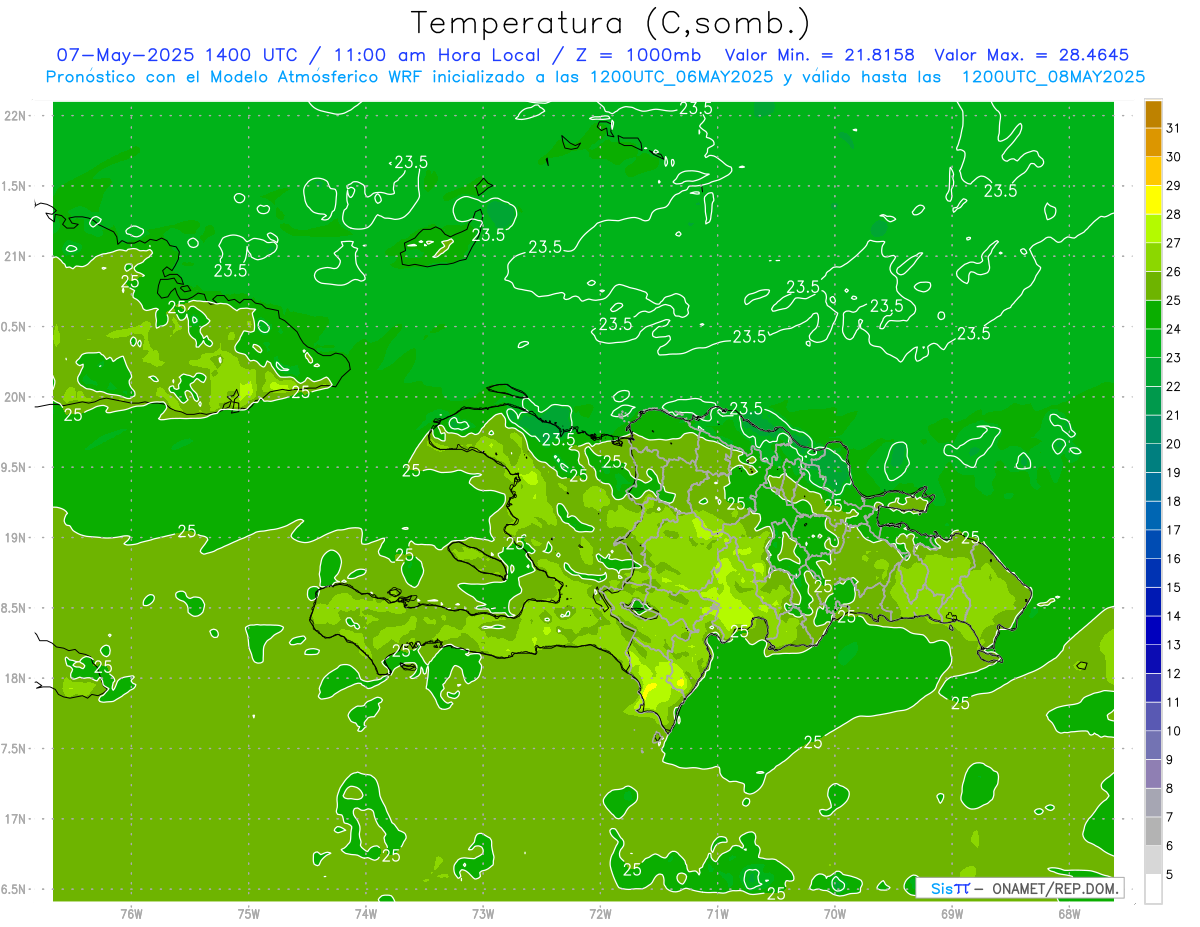Click the longitude label '71W'

(x=717, y=913)
